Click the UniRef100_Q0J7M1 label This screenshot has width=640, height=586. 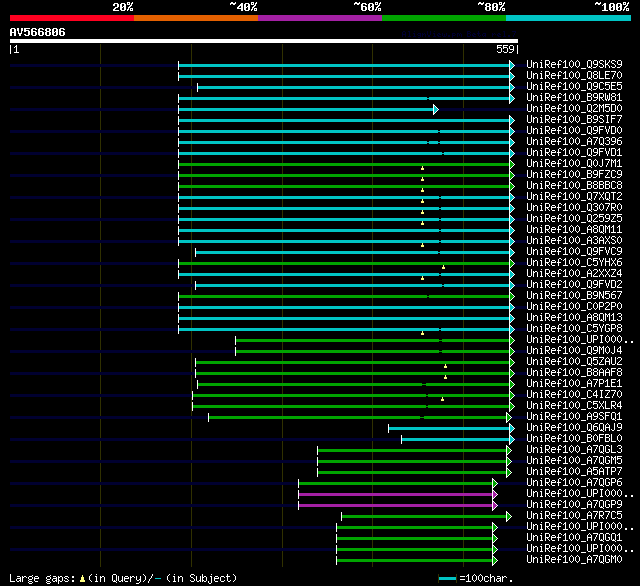574,164
